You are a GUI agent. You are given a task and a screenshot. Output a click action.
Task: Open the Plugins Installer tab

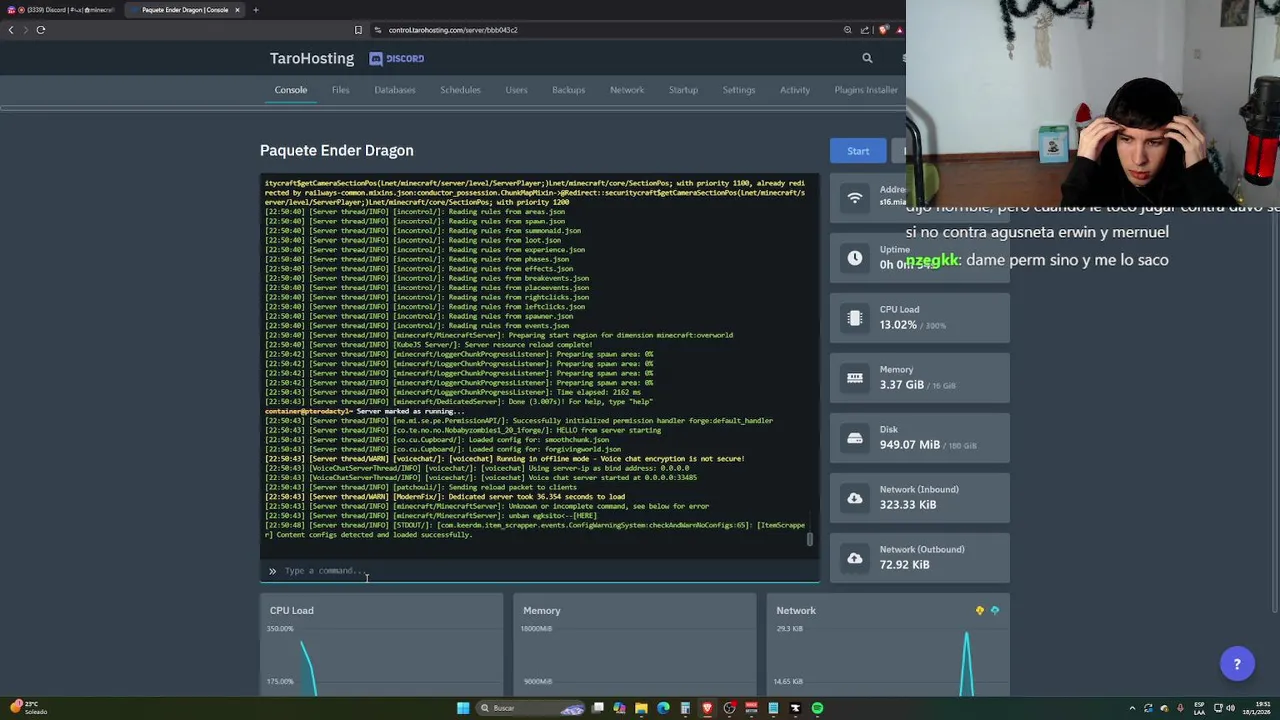pyautogui.click(x=866, y=90)
